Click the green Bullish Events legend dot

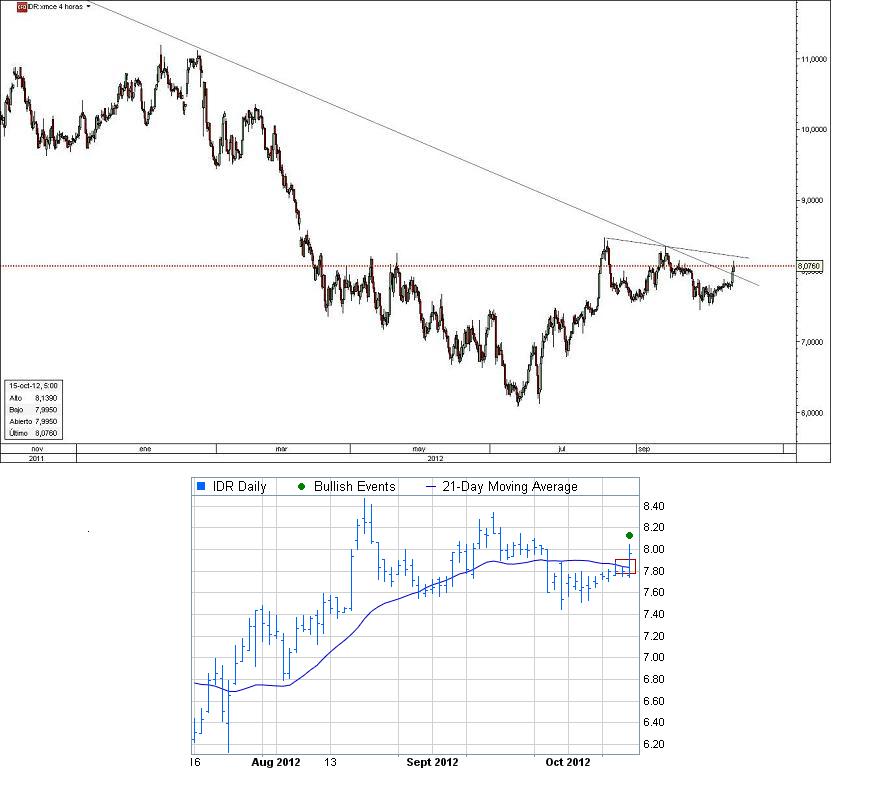[x=301, y=486]
